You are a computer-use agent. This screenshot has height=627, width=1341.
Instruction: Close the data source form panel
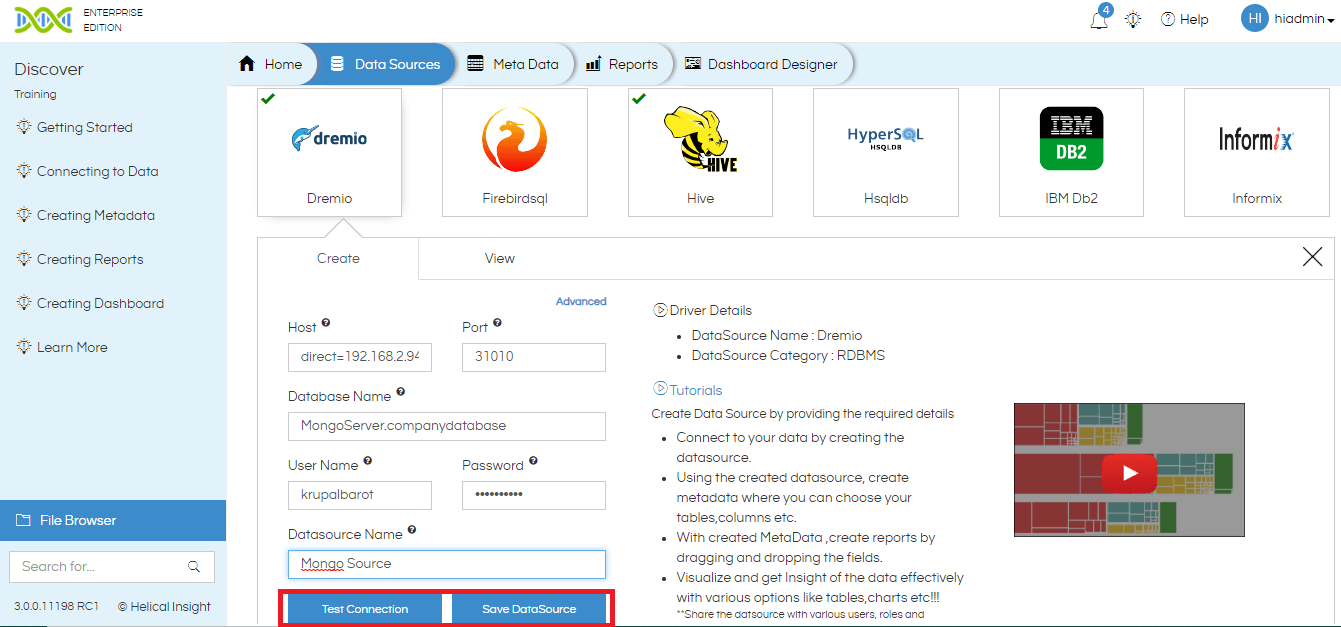click(1313, 257)
